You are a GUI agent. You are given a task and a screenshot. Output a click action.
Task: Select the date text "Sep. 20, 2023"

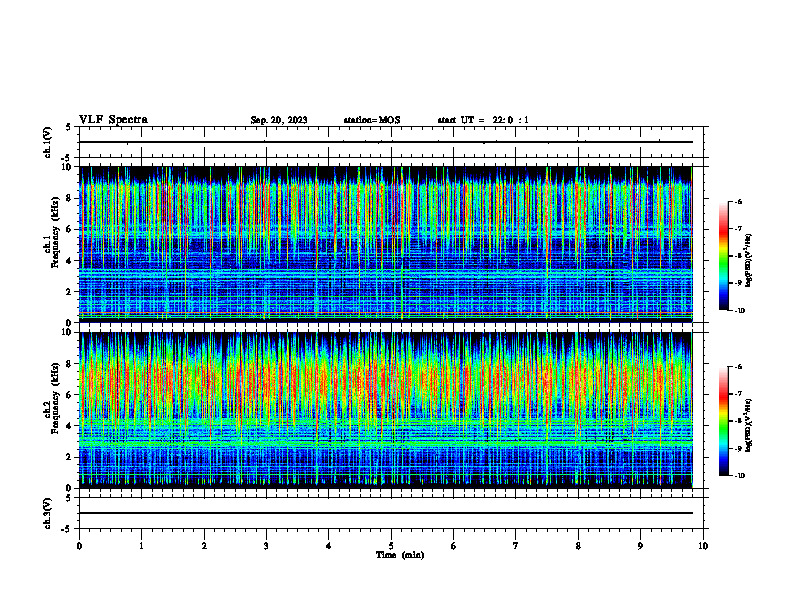279,120
